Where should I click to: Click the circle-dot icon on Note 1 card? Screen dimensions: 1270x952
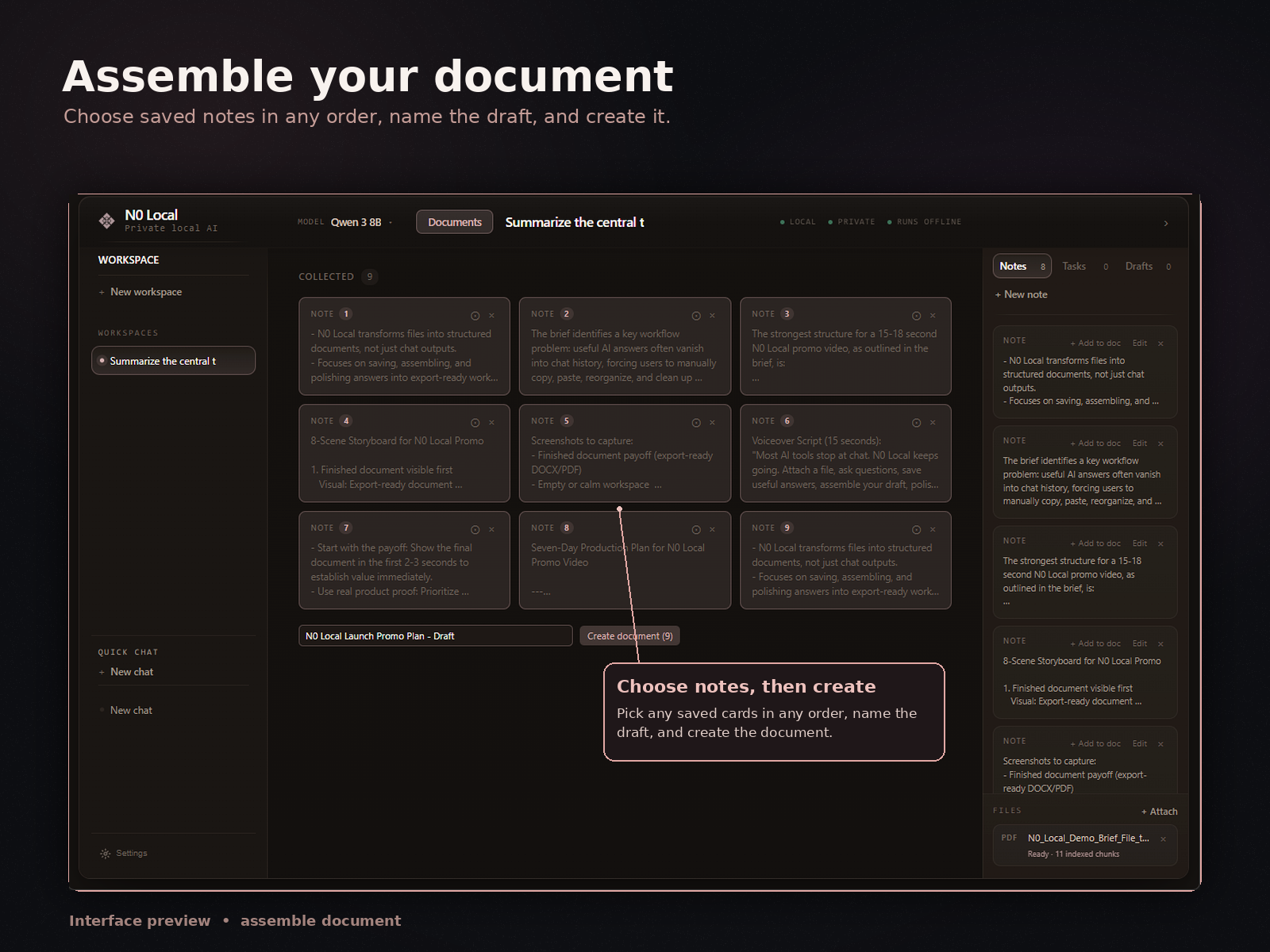475,316
